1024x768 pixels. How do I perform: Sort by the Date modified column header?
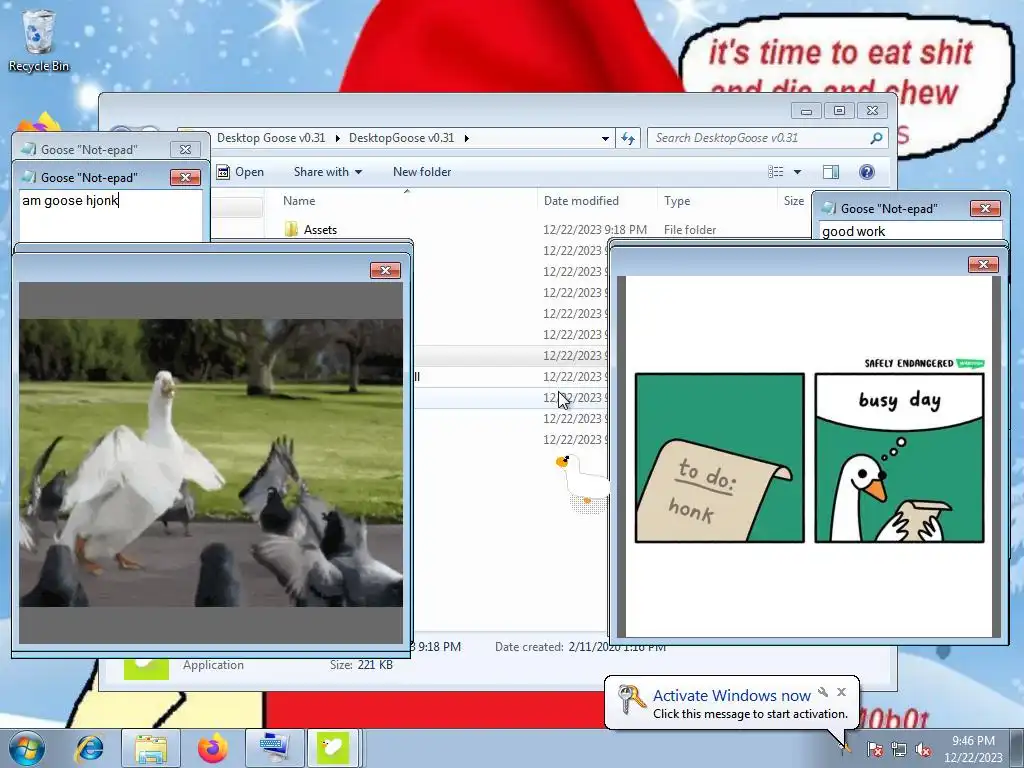(581, 200)
